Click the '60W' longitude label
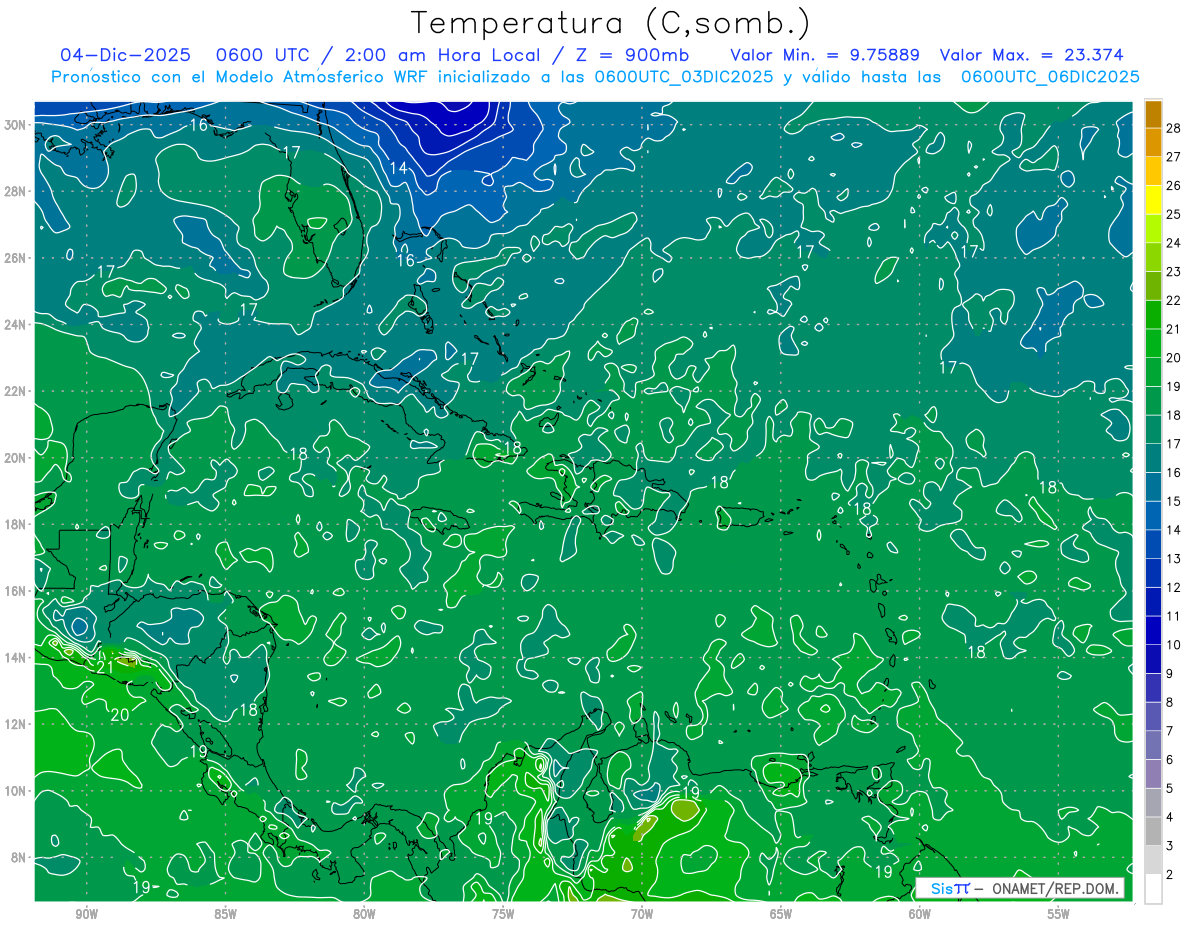 (920, 914)
